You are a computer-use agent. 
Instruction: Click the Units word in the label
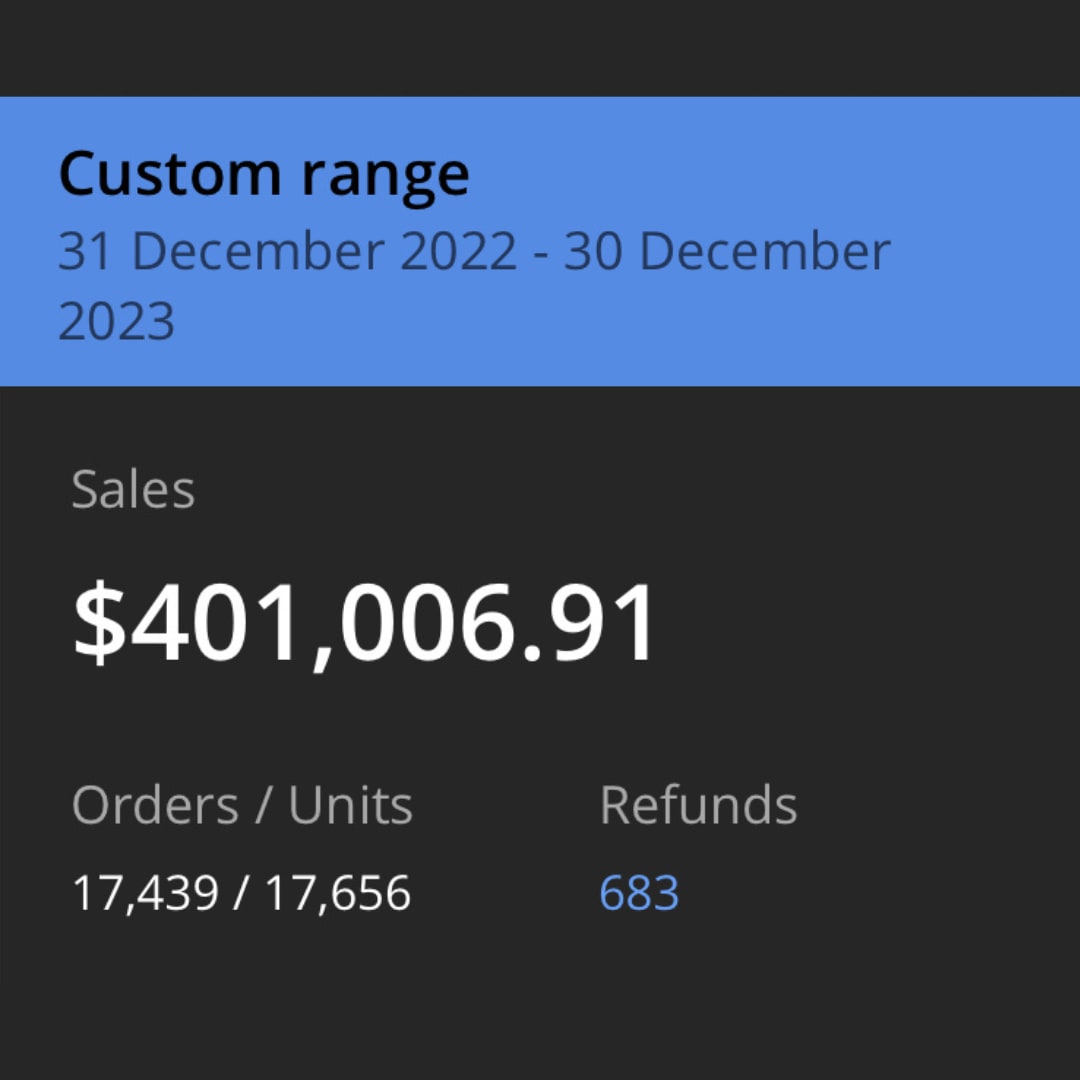(350, 805)
